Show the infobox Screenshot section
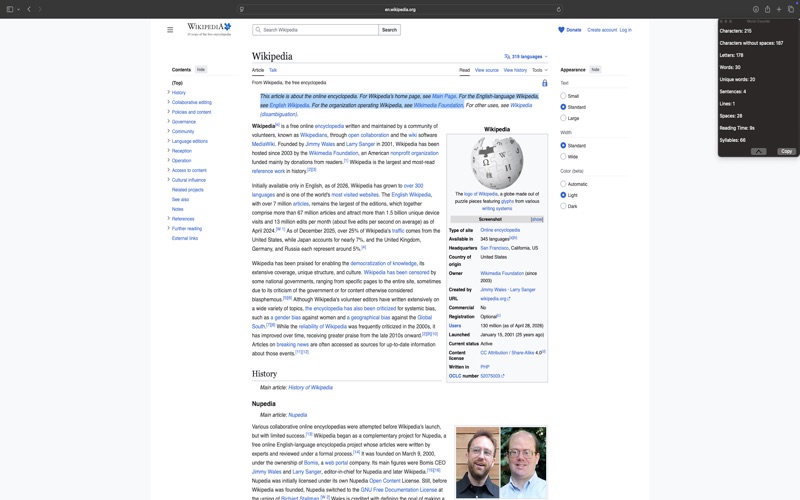This screenshot has height=500, width=800. [537, 219]
